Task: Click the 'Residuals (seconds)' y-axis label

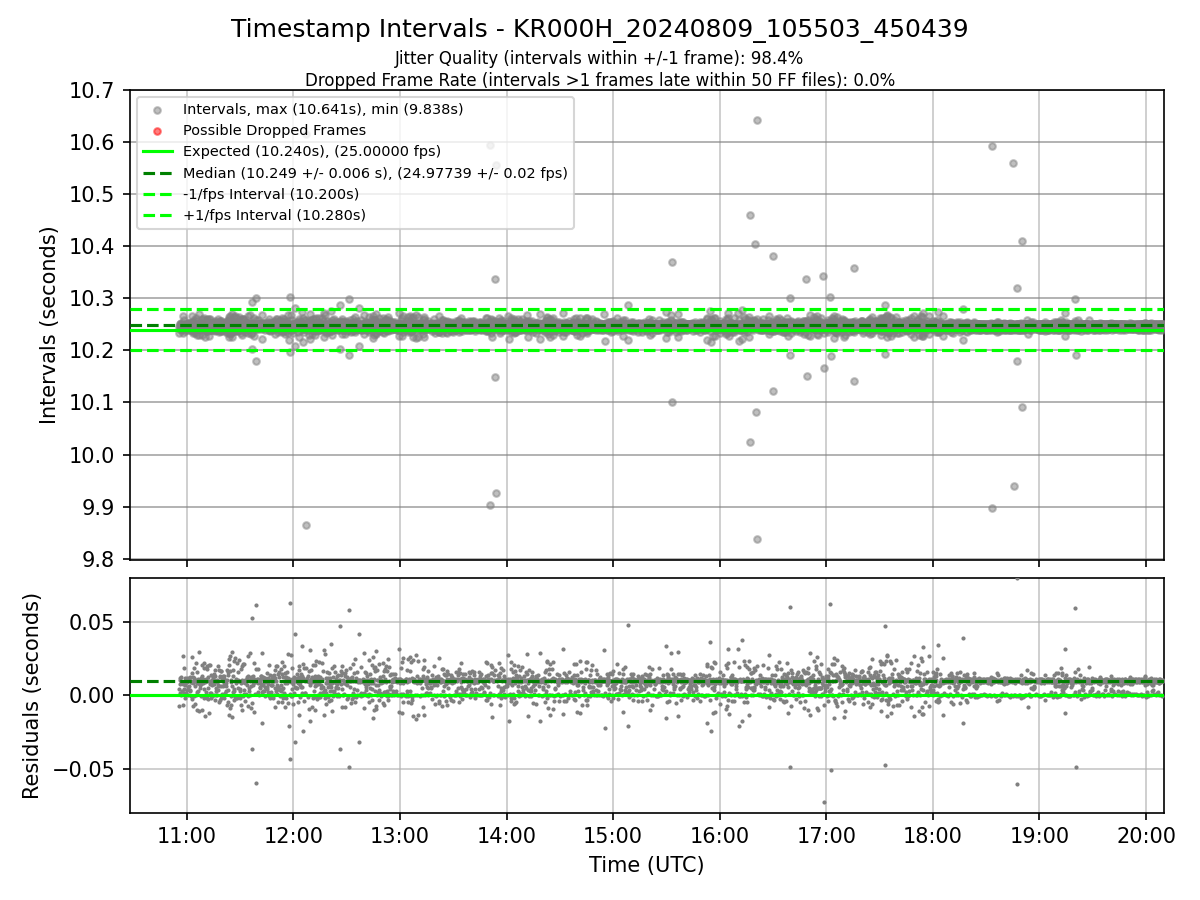Action: (31, 696)
